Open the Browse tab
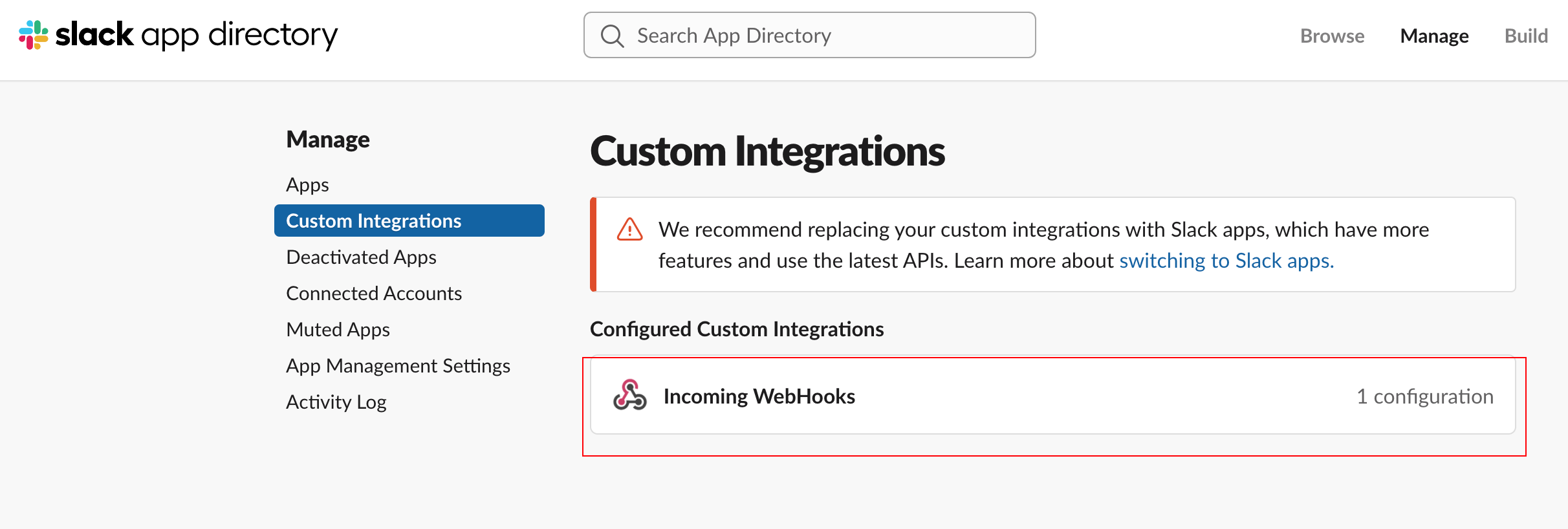This screenshot has height=529, width=1568. click(x=1332, y=36)
